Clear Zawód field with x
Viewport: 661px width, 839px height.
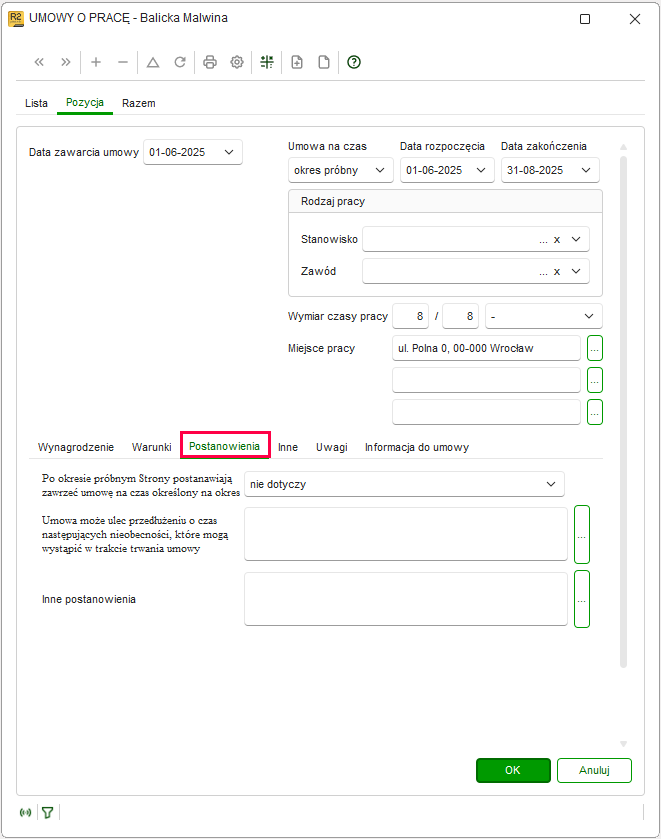[x=557, y=272]
